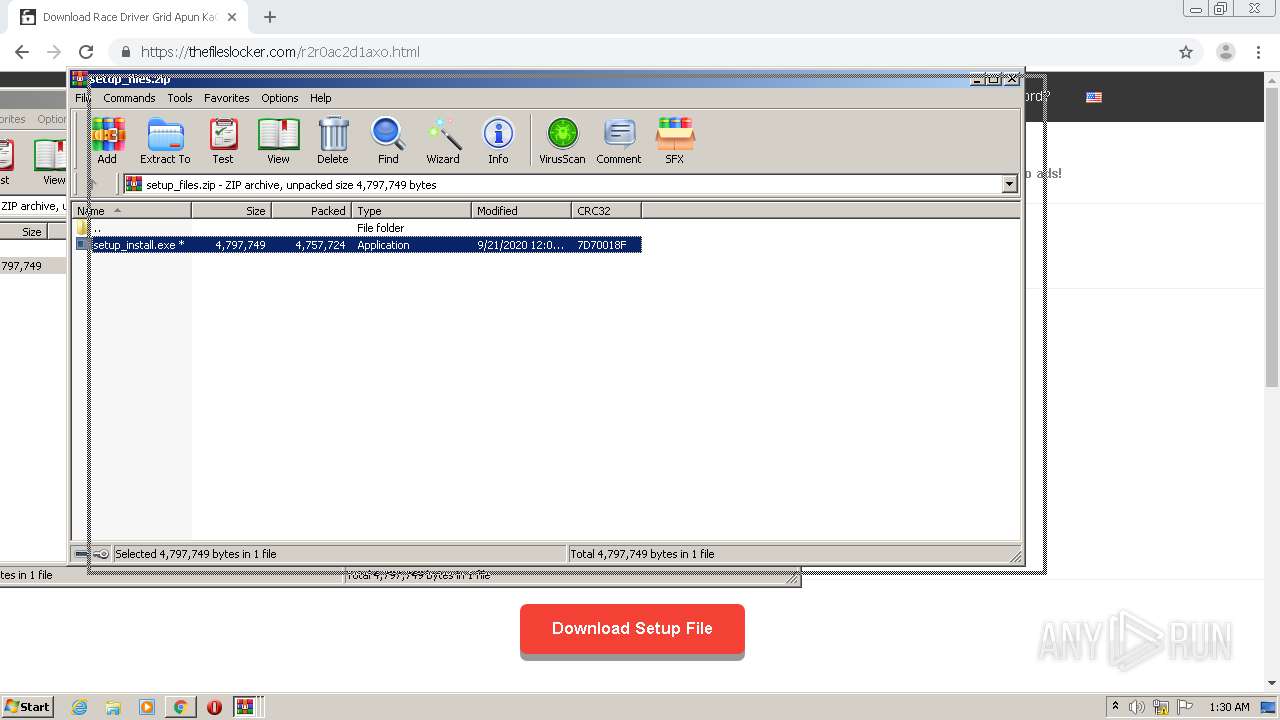Switch to Chrome in taskbar

tap(180, 707)
